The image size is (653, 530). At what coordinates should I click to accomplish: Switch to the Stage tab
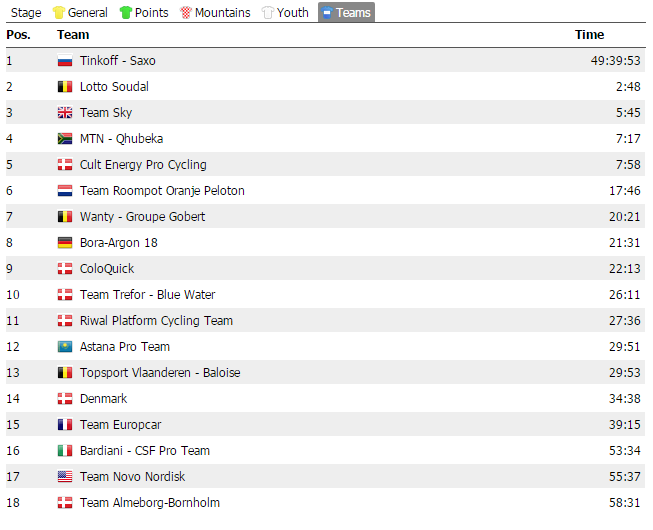pyautogui.click(x=26, y=12)
